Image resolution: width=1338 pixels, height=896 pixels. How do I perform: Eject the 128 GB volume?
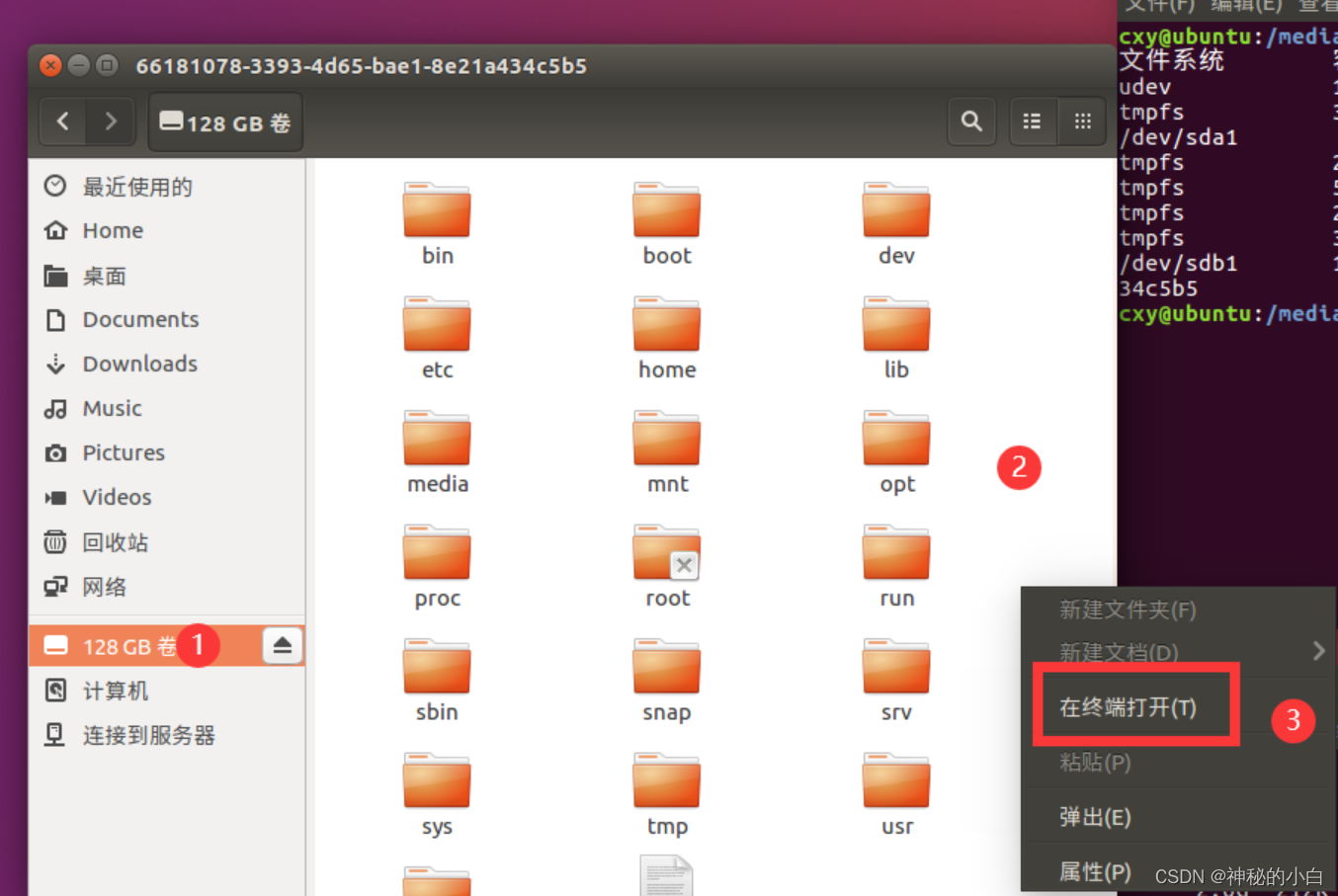[x=282, y=645]
